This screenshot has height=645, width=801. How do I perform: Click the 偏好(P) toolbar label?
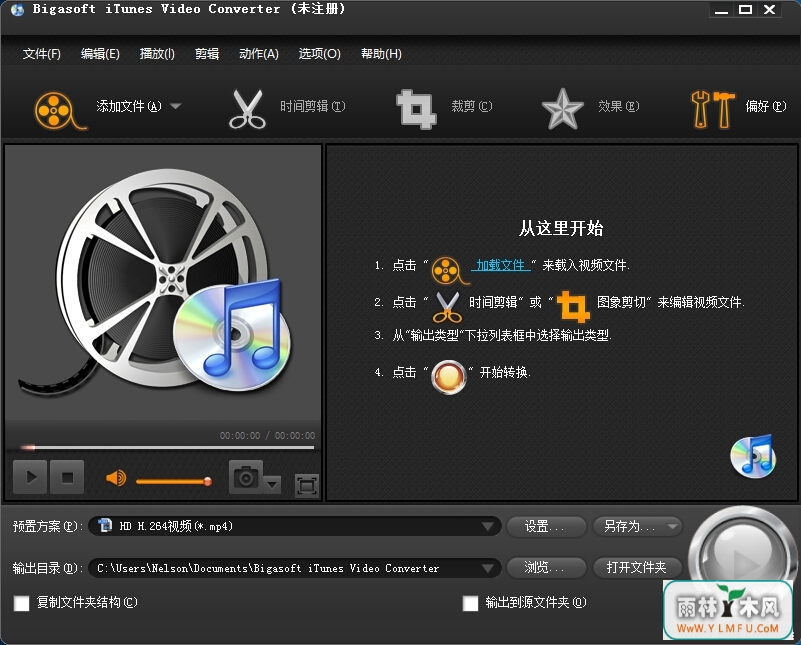[x=766, y=106]
